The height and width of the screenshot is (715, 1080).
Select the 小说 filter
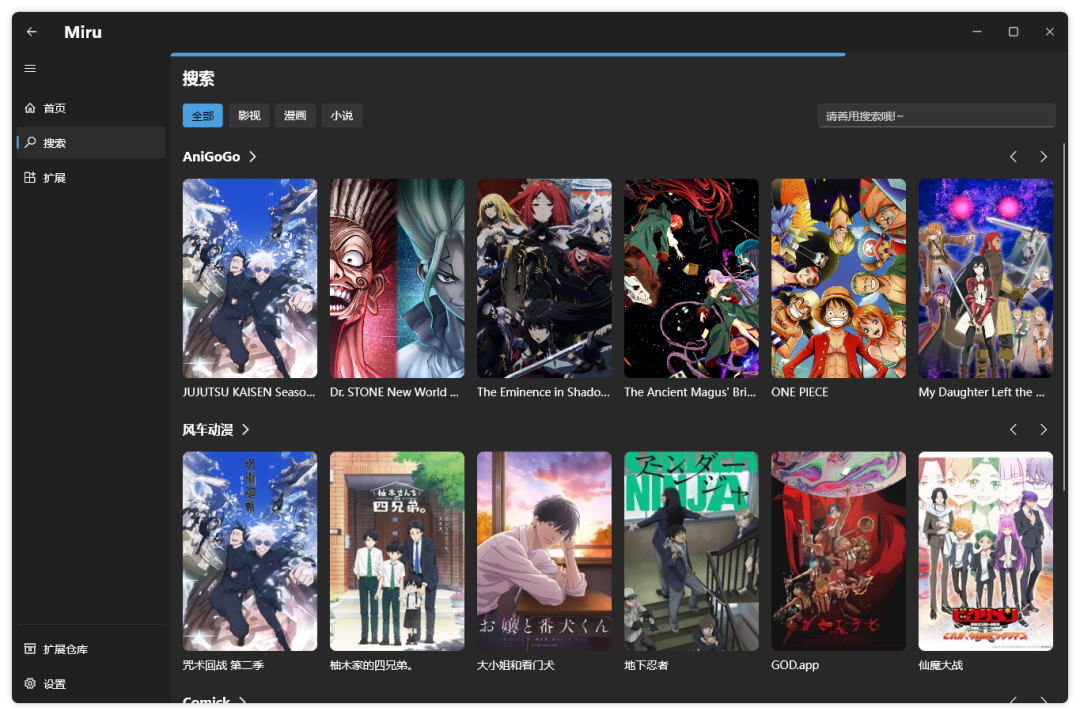tap(342, 116)
